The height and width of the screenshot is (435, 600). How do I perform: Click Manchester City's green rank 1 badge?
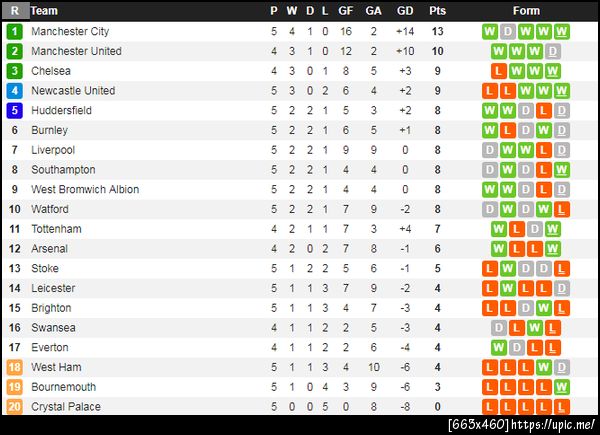coord(15,31)
